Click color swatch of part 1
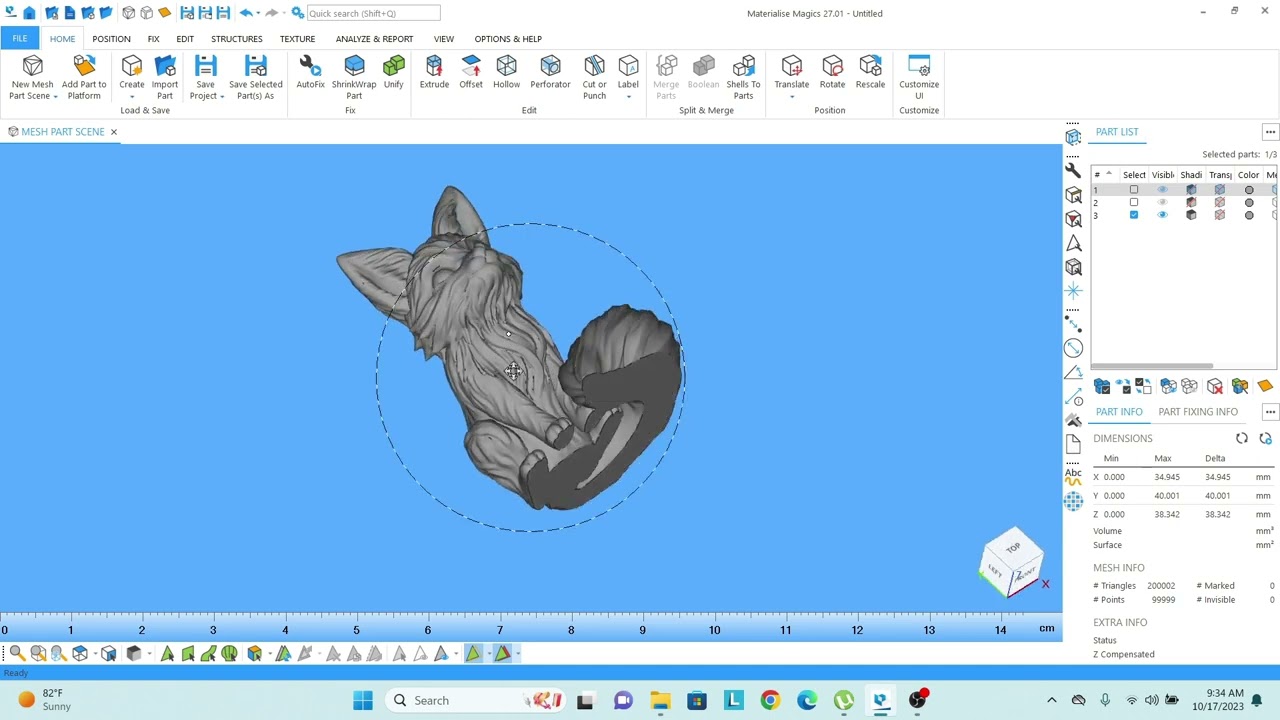The height and width of the screenshot is (720, 1280). pyautogui.click(x=1249, y=190)
